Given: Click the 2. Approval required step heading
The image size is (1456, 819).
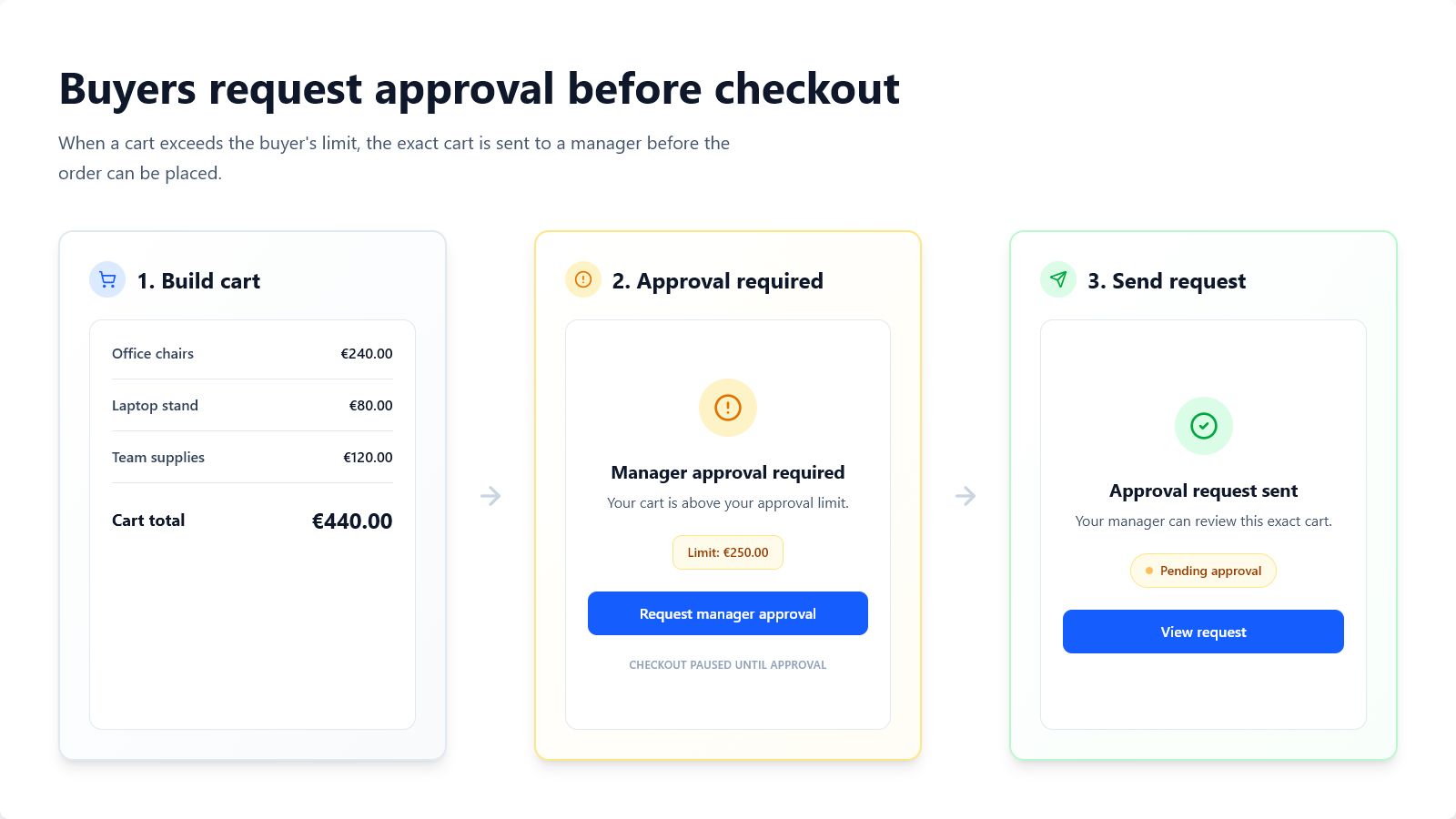Looking at the screenshot, I should point(718,281).
